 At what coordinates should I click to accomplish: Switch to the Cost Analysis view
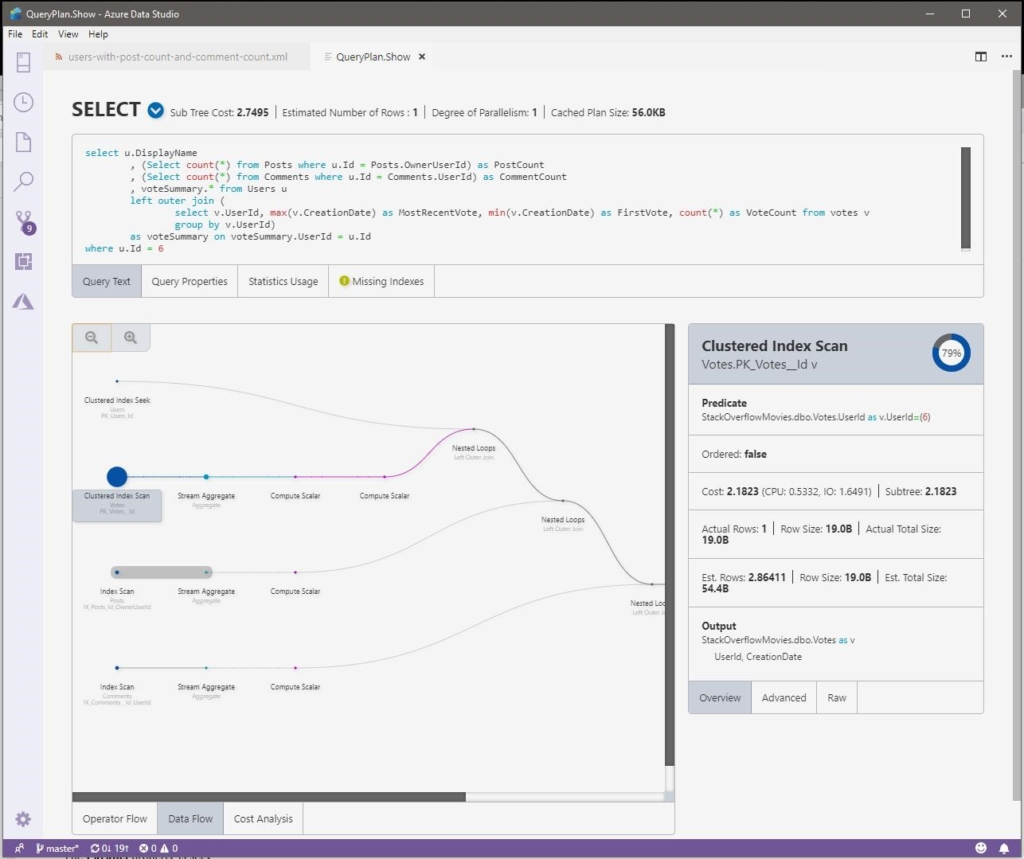[262, 818]
